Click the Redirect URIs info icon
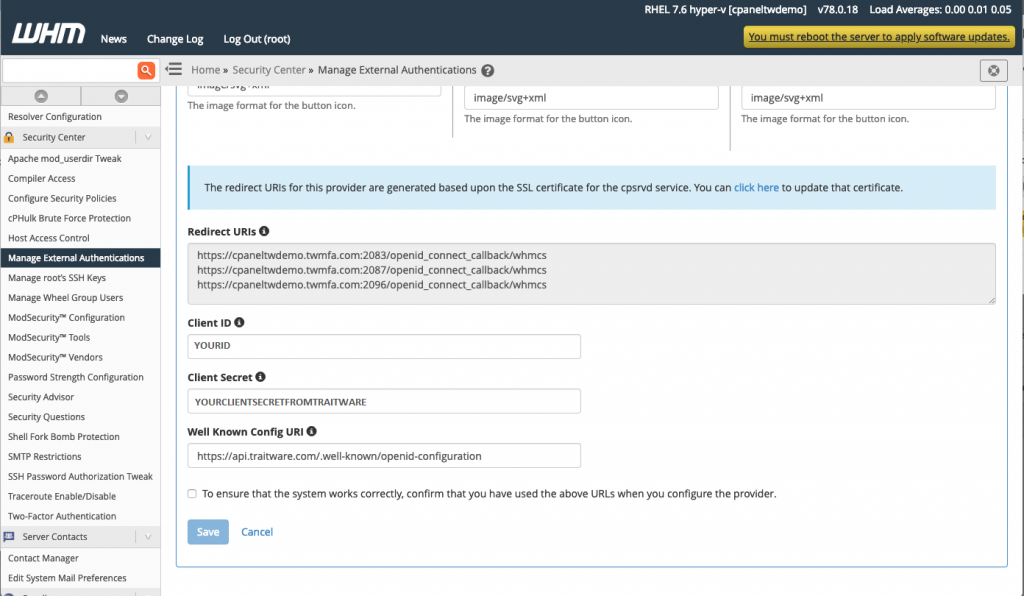This screenshot has height=596, width=1024. [264, 231]
